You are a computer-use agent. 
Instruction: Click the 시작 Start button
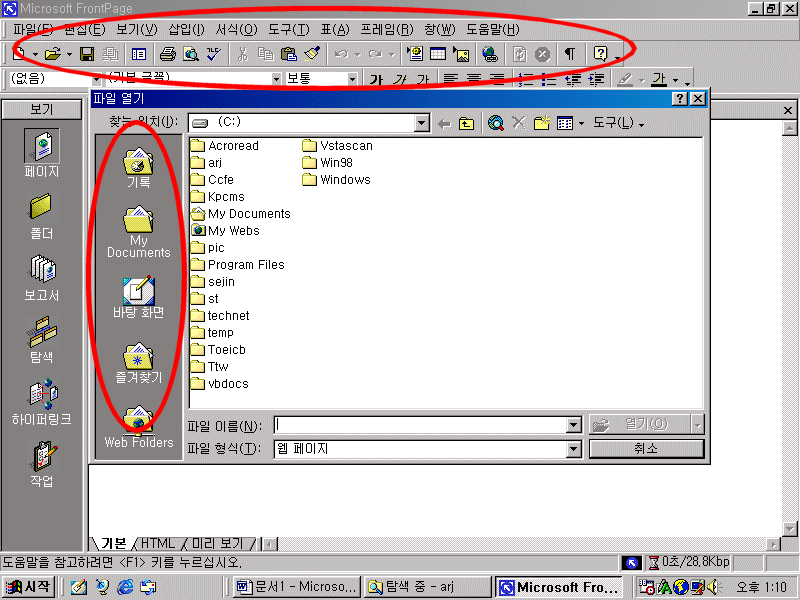(x=29, y=587)
